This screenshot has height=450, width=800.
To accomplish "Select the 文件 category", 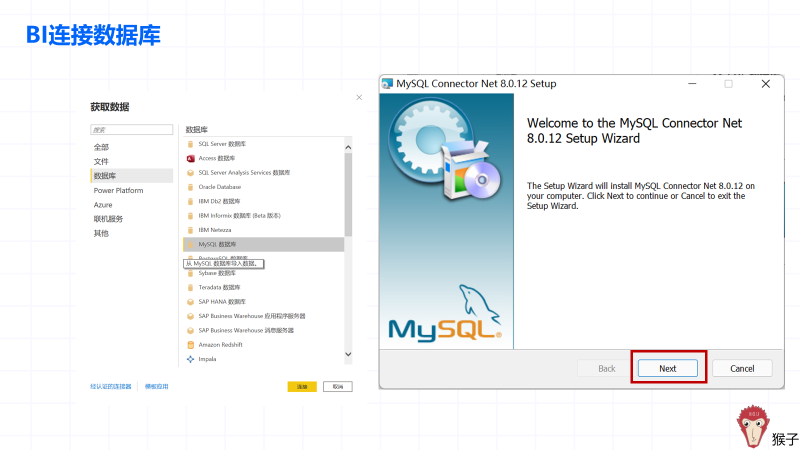I will pos(101,162).
